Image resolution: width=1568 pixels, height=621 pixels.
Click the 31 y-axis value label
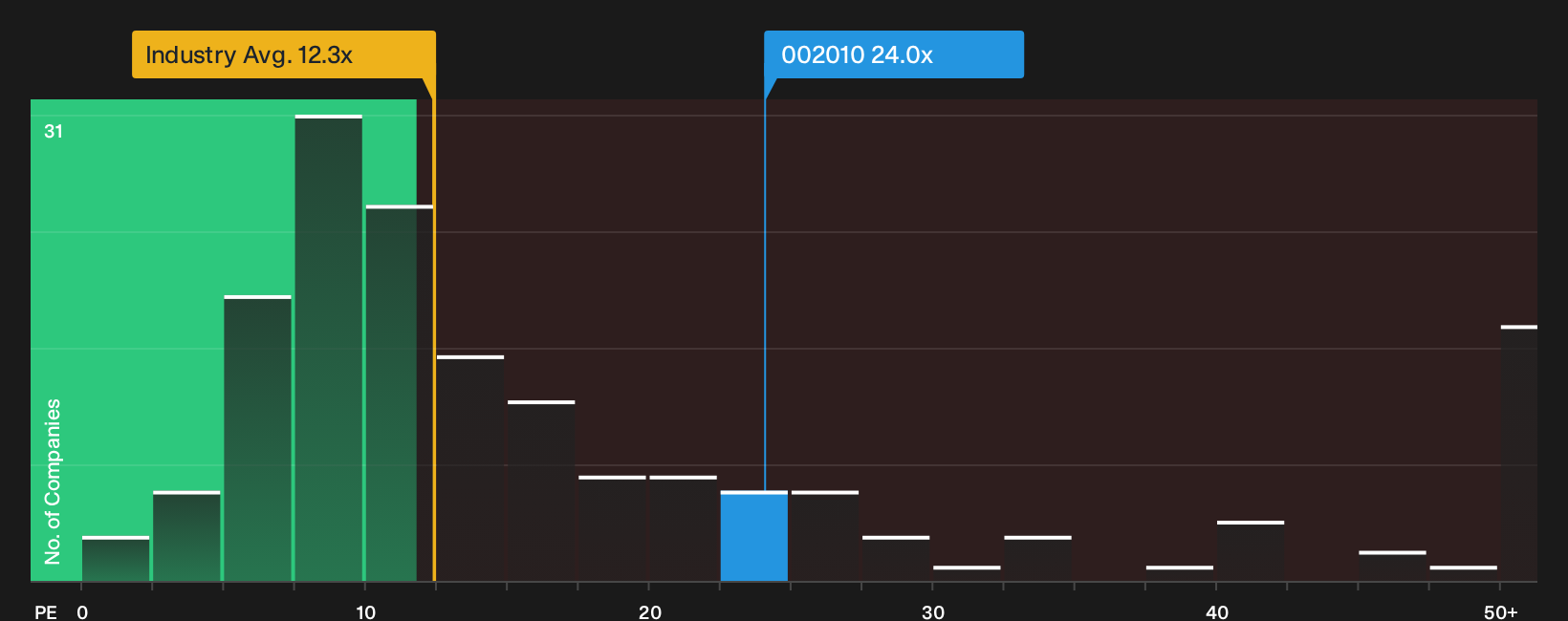tap(54, 132)
